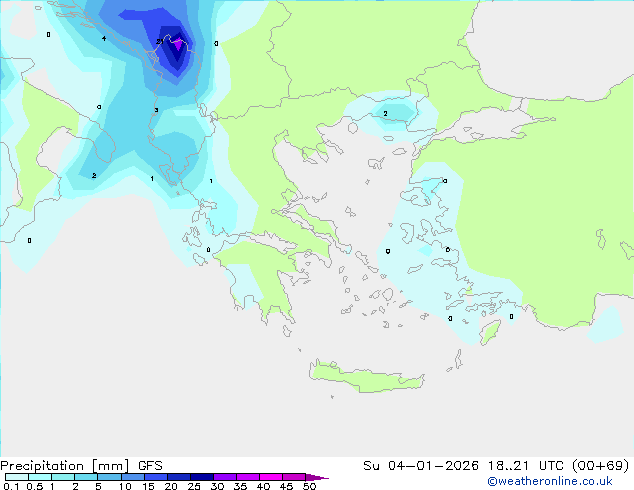
Task: Click the '2' value over the Bulgarian-Turkish border
Action: (x=385, y=114)
